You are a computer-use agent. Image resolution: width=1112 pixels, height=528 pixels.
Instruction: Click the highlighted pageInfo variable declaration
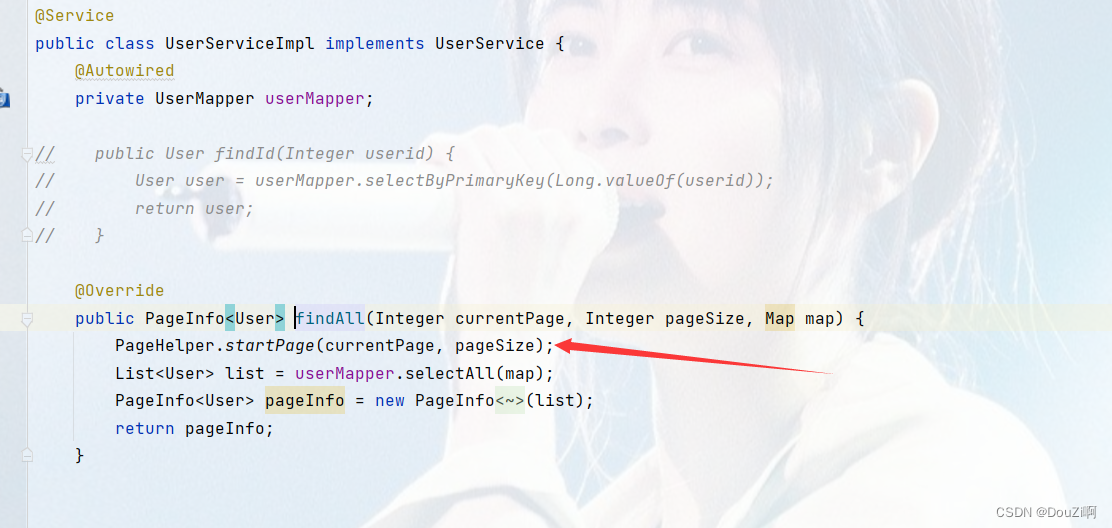305,401
